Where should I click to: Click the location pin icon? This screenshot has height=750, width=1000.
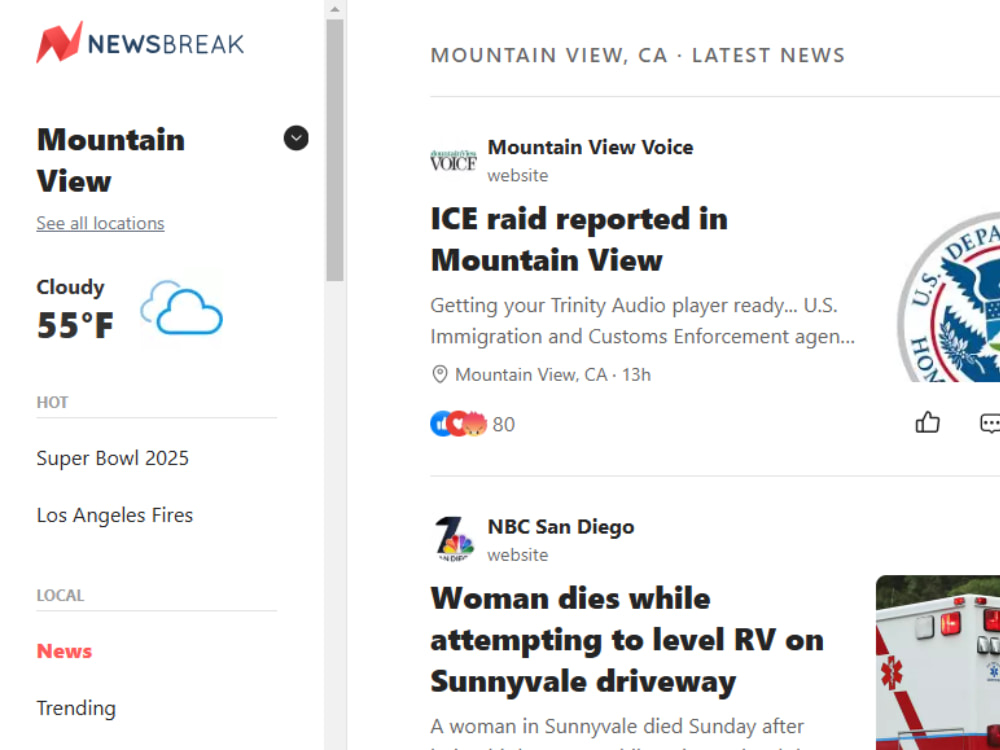(439, 374)
